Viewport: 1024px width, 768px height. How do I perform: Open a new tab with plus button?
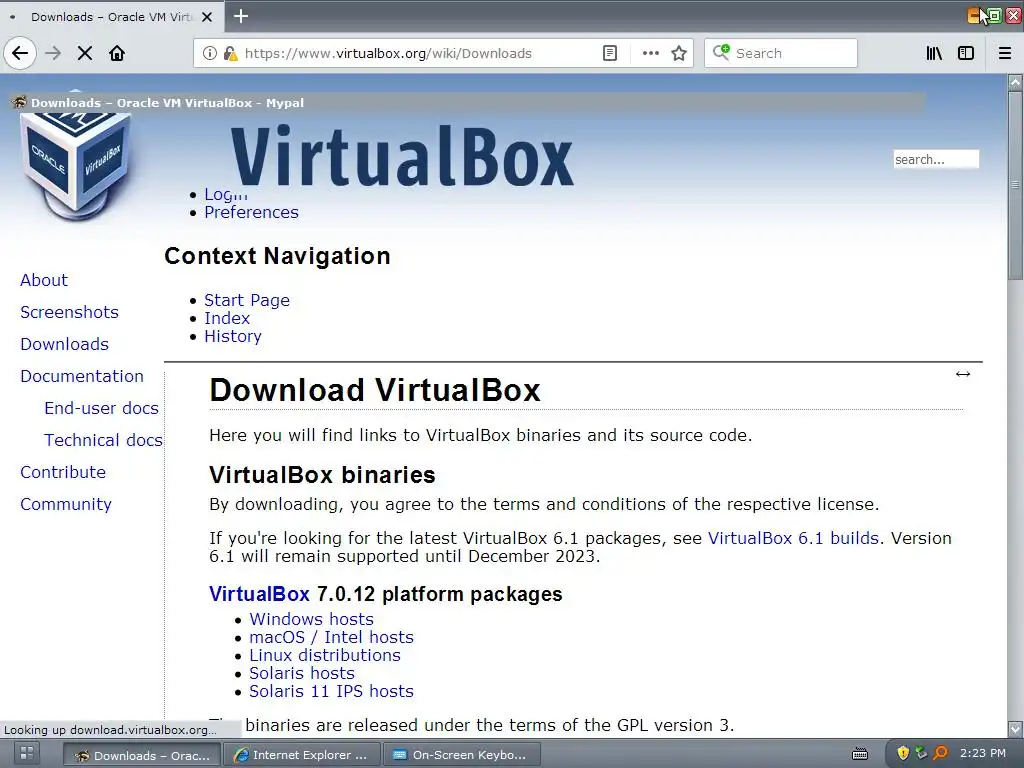click(240, 16)
